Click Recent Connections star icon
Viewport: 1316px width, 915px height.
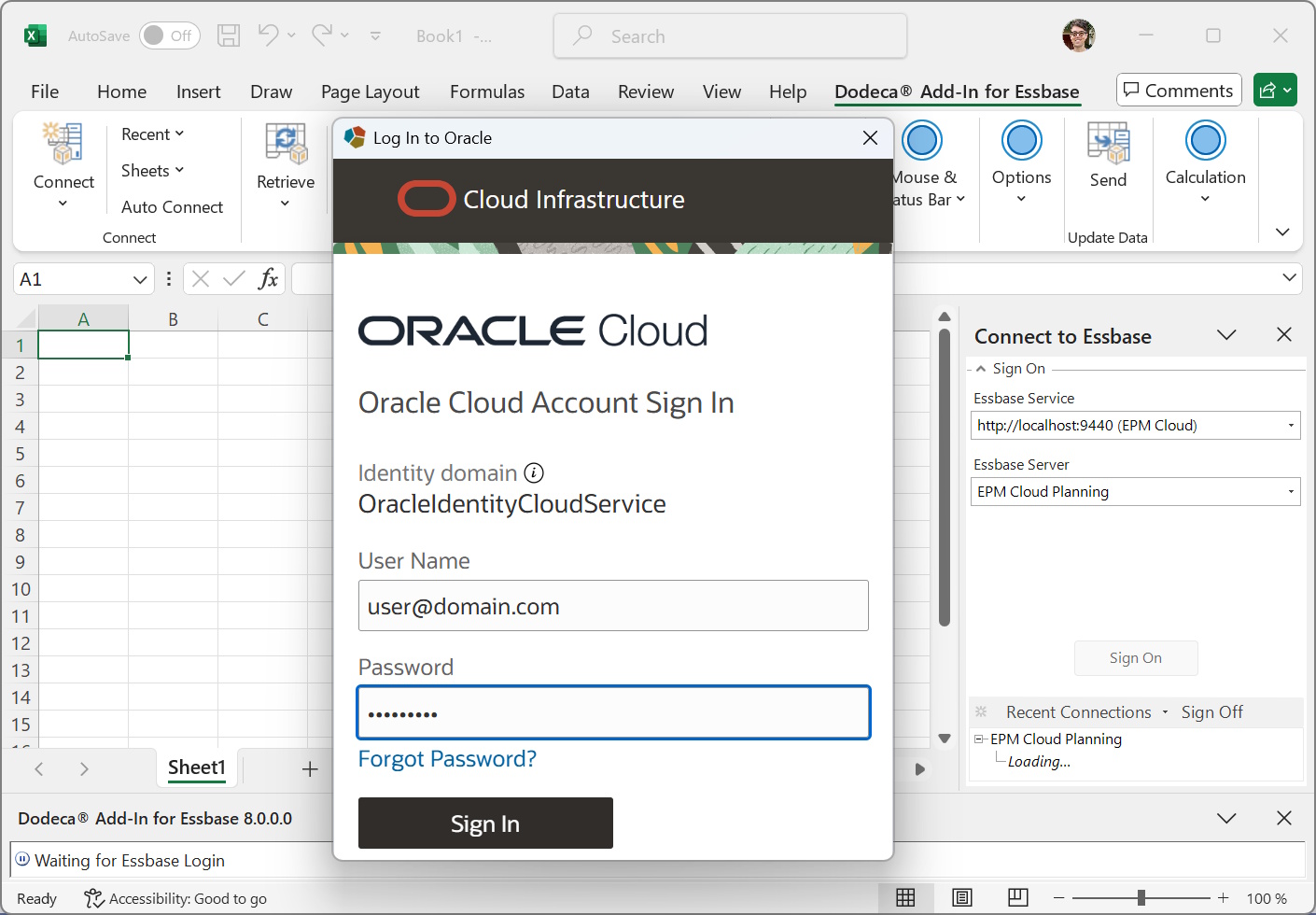(x=981, y=712)
